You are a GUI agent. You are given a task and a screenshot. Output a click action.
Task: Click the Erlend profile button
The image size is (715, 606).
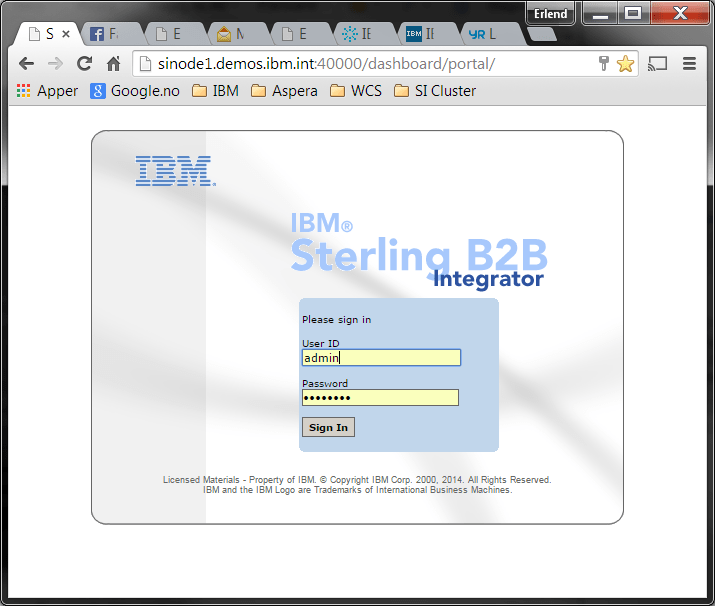click(550, 14)
